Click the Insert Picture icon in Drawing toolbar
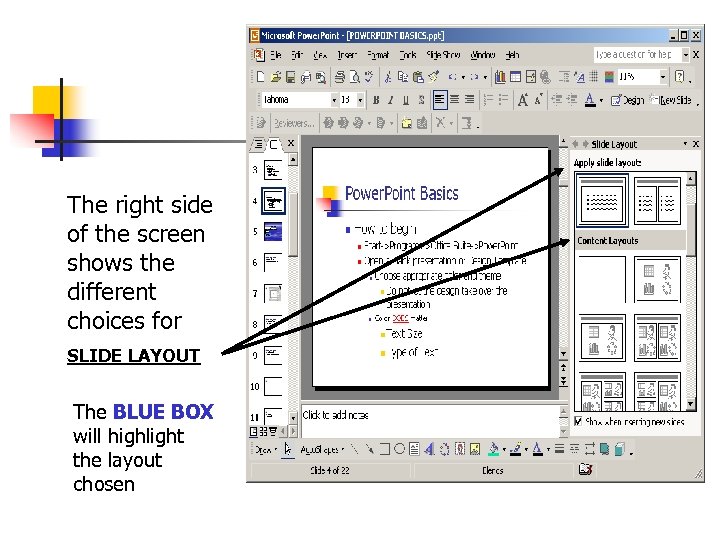Image resolution: width=720 pixels, height=540 pixels. tap(475, 449)
